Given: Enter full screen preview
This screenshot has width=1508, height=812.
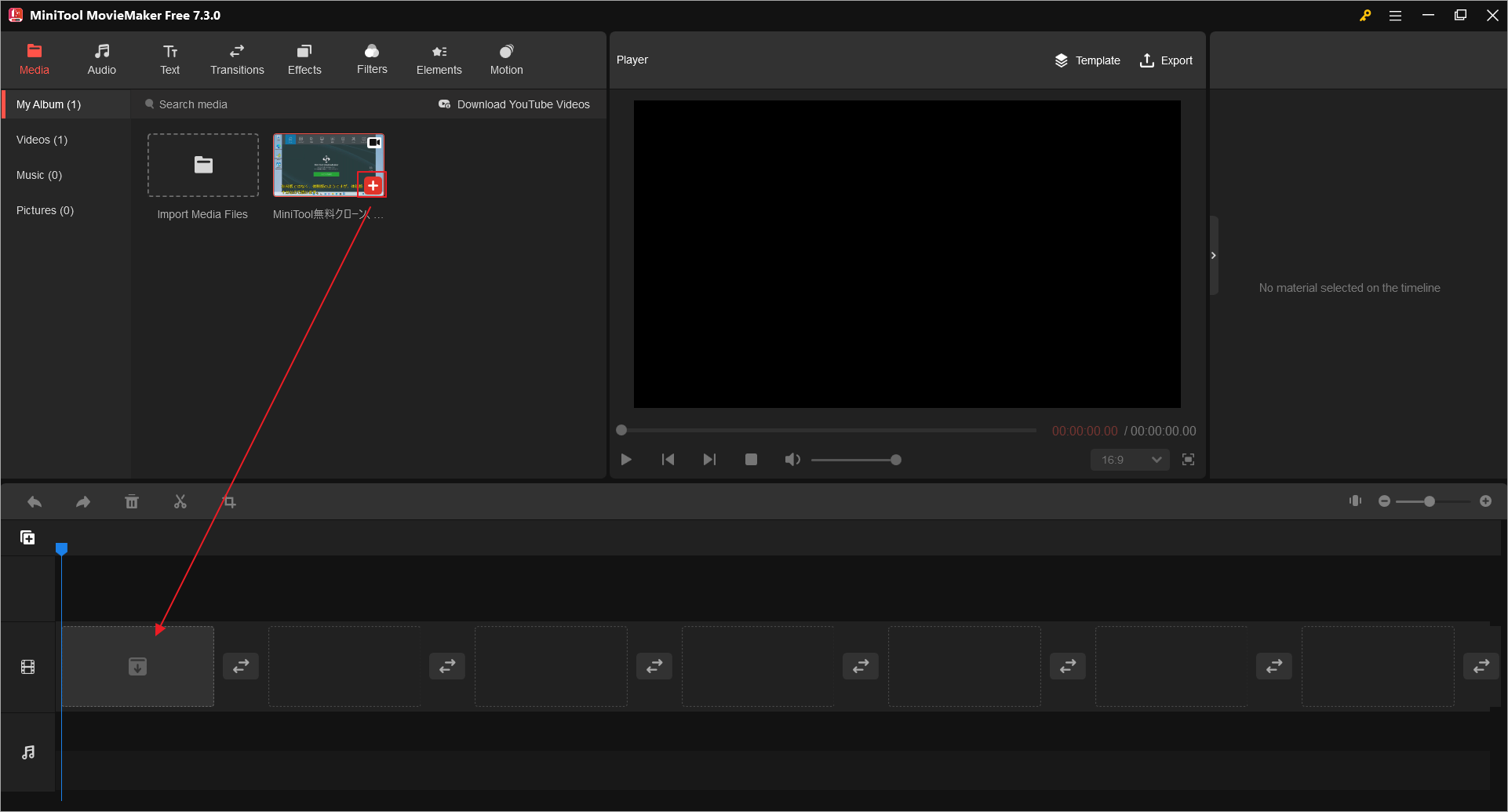Looking at the screenshot, I should pos(1189,460).
